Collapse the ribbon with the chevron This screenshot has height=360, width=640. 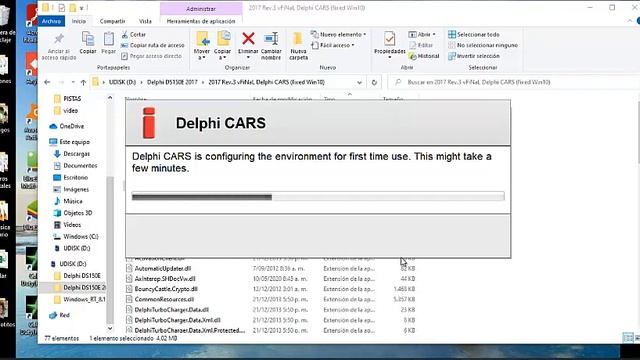[x=630, y=21]
